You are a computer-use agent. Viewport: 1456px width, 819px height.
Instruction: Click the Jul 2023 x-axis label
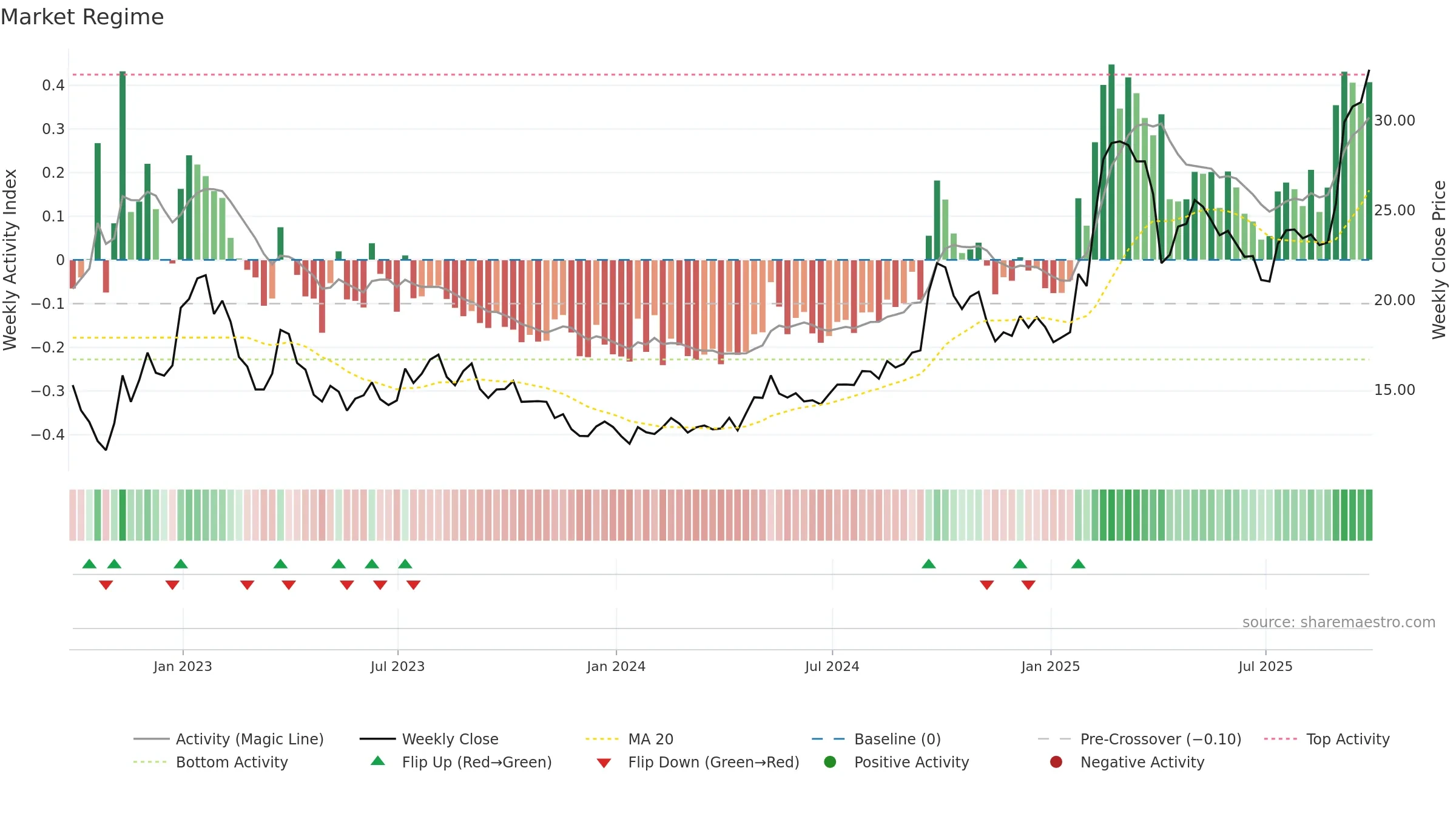[x=397, y=666]
